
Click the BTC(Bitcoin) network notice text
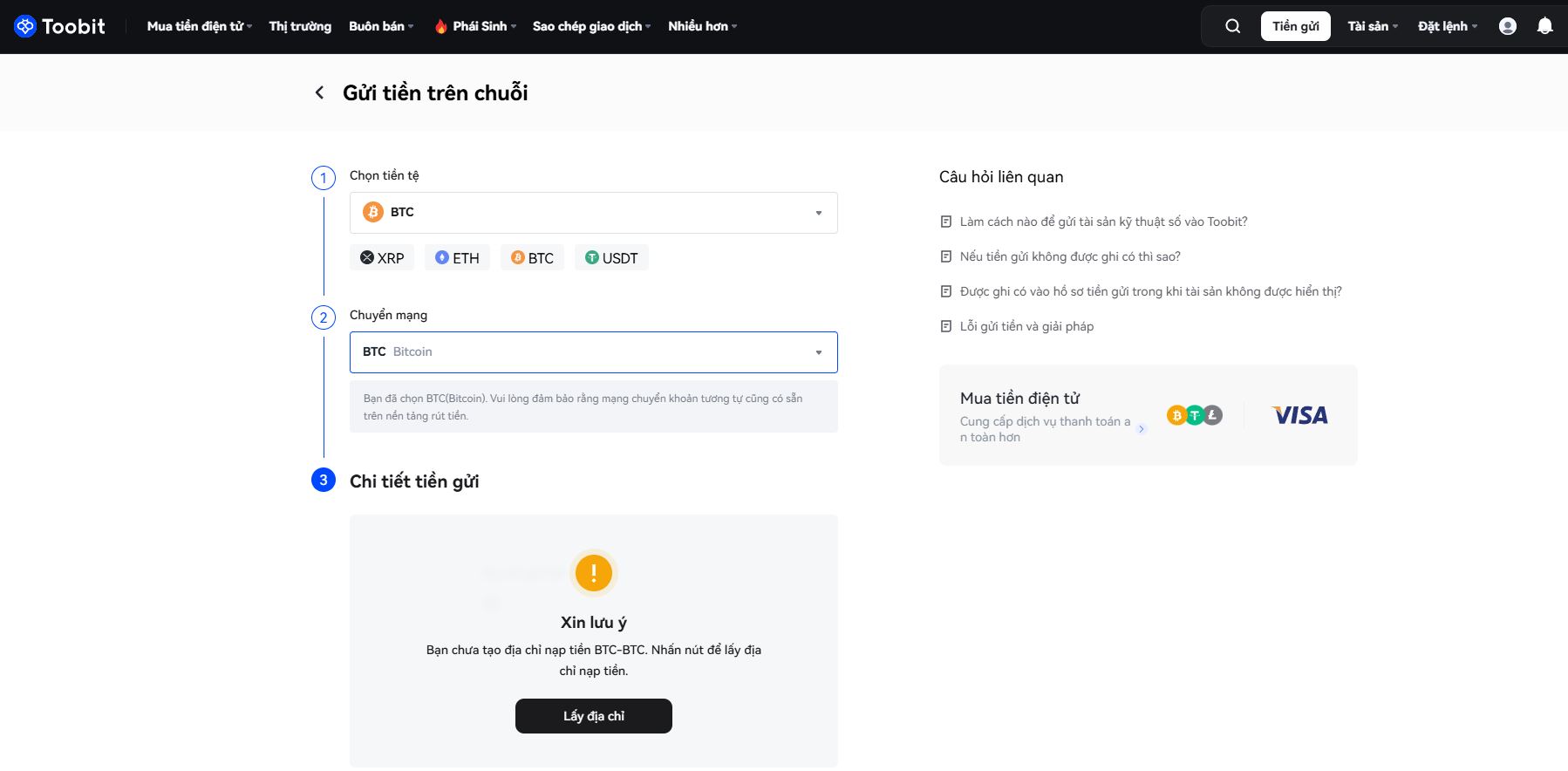coord(583,407)
